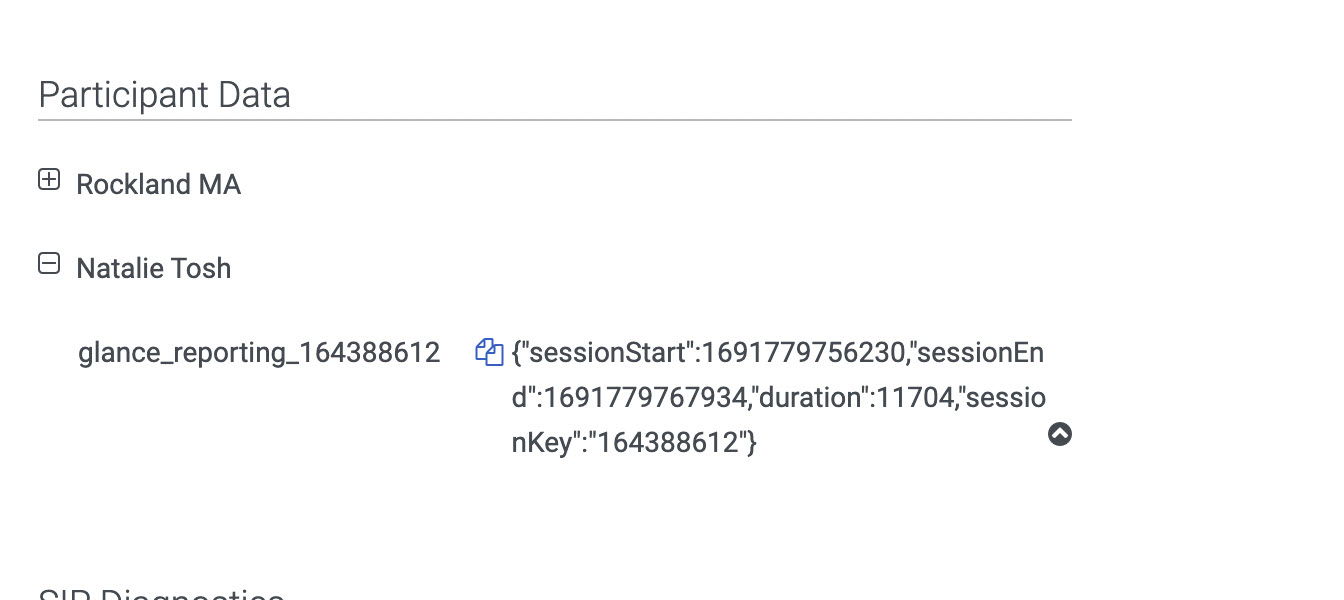This screenshot has width=1344, height=600.
Task: Click the duration text in the JSON value
Action: click(x=811, y=398)
